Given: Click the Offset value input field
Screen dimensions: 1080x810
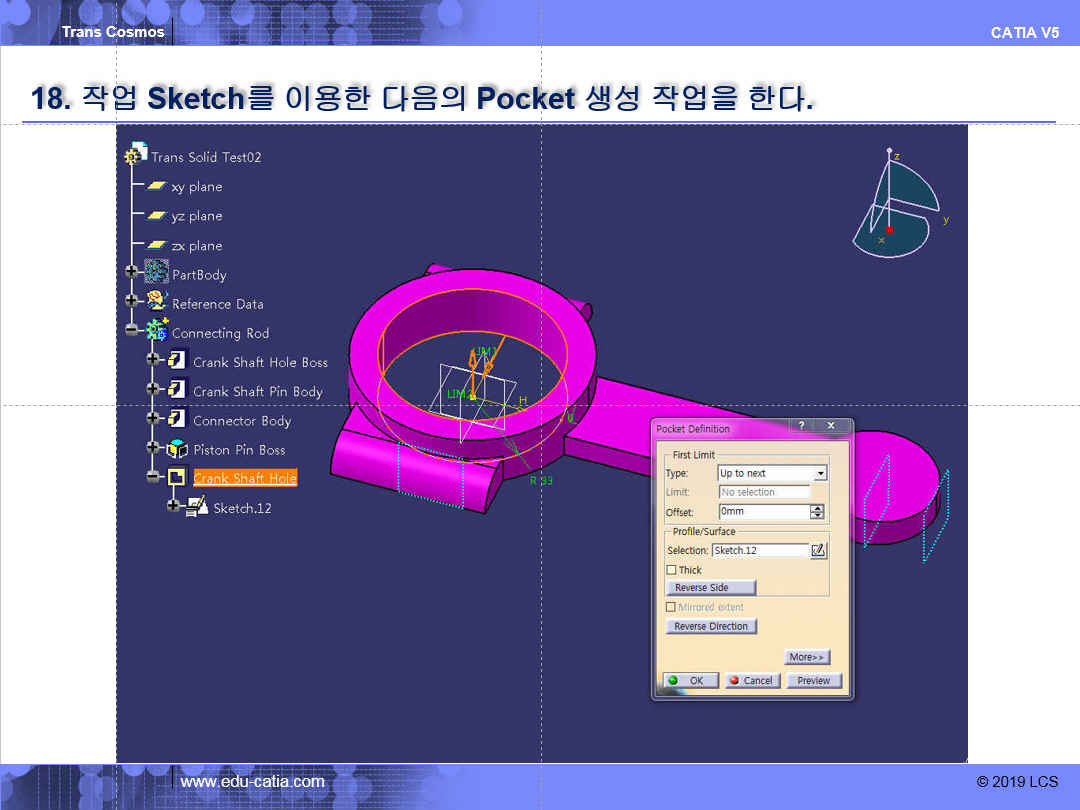Looking at the screenshot, I should pos(763,512).
